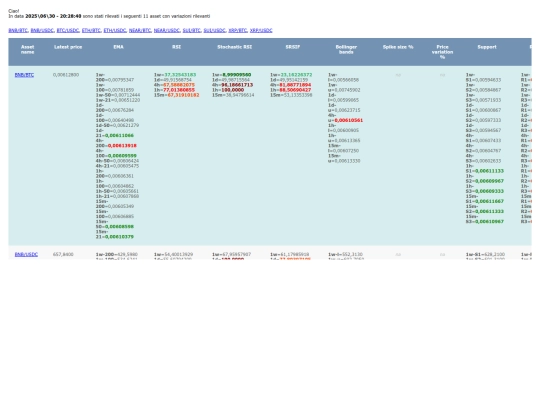Click the green EMA 15m-21 value 0,00610379

pyautogui.click(x=119, y=237)
